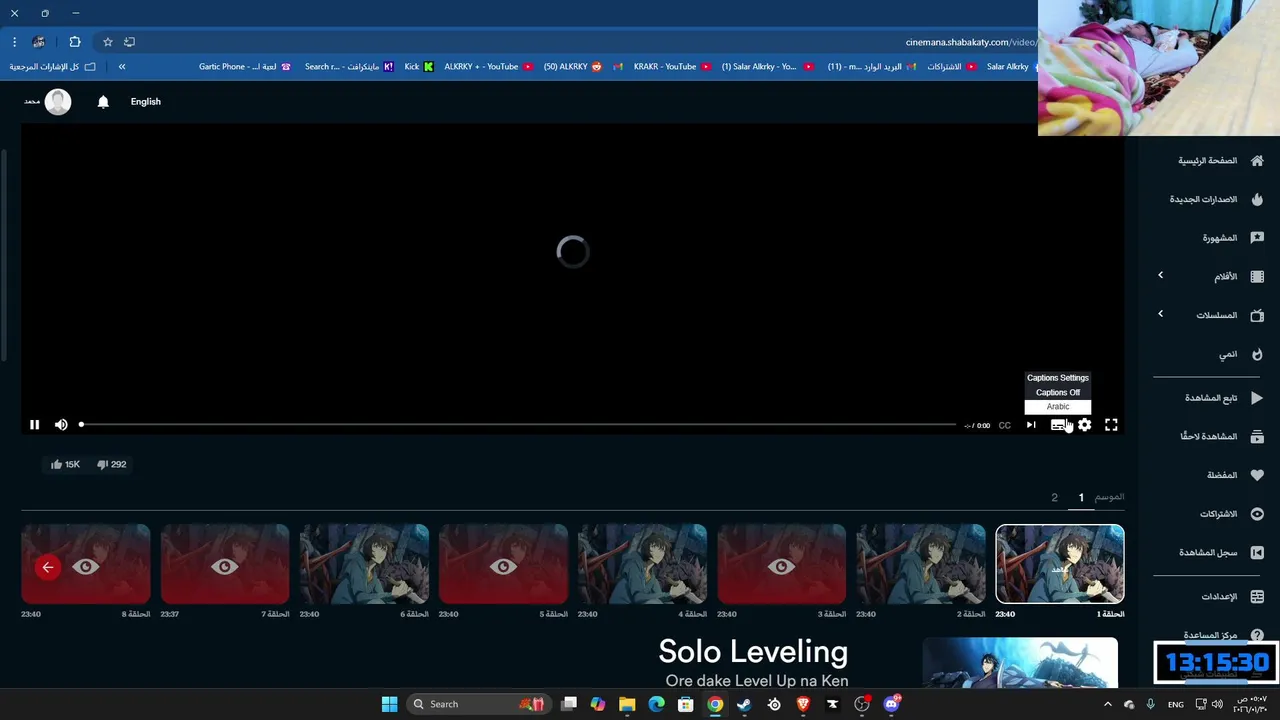Click the address bar URL
The height and width of the screenshot is (720, 1280).
[970, 42]
